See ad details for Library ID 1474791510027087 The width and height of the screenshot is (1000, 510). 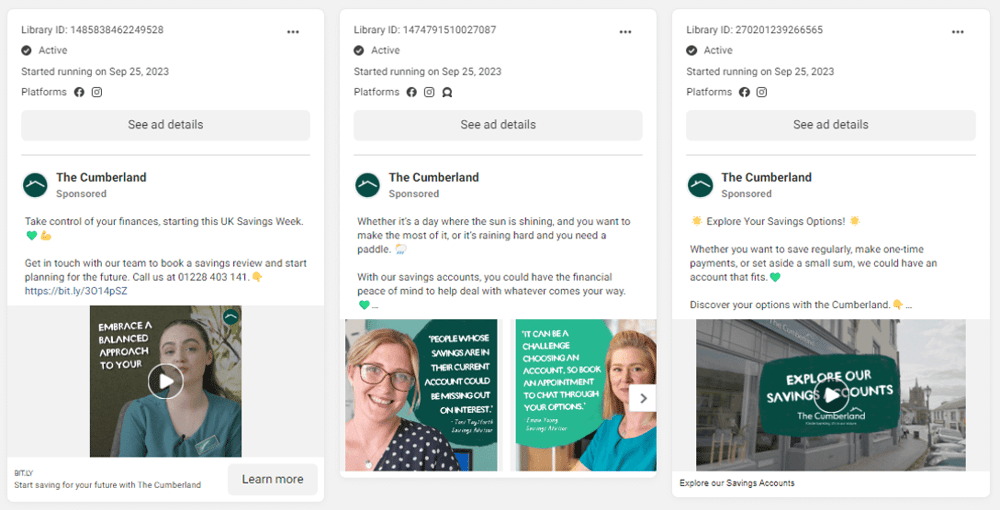click(x=498, y=125)
